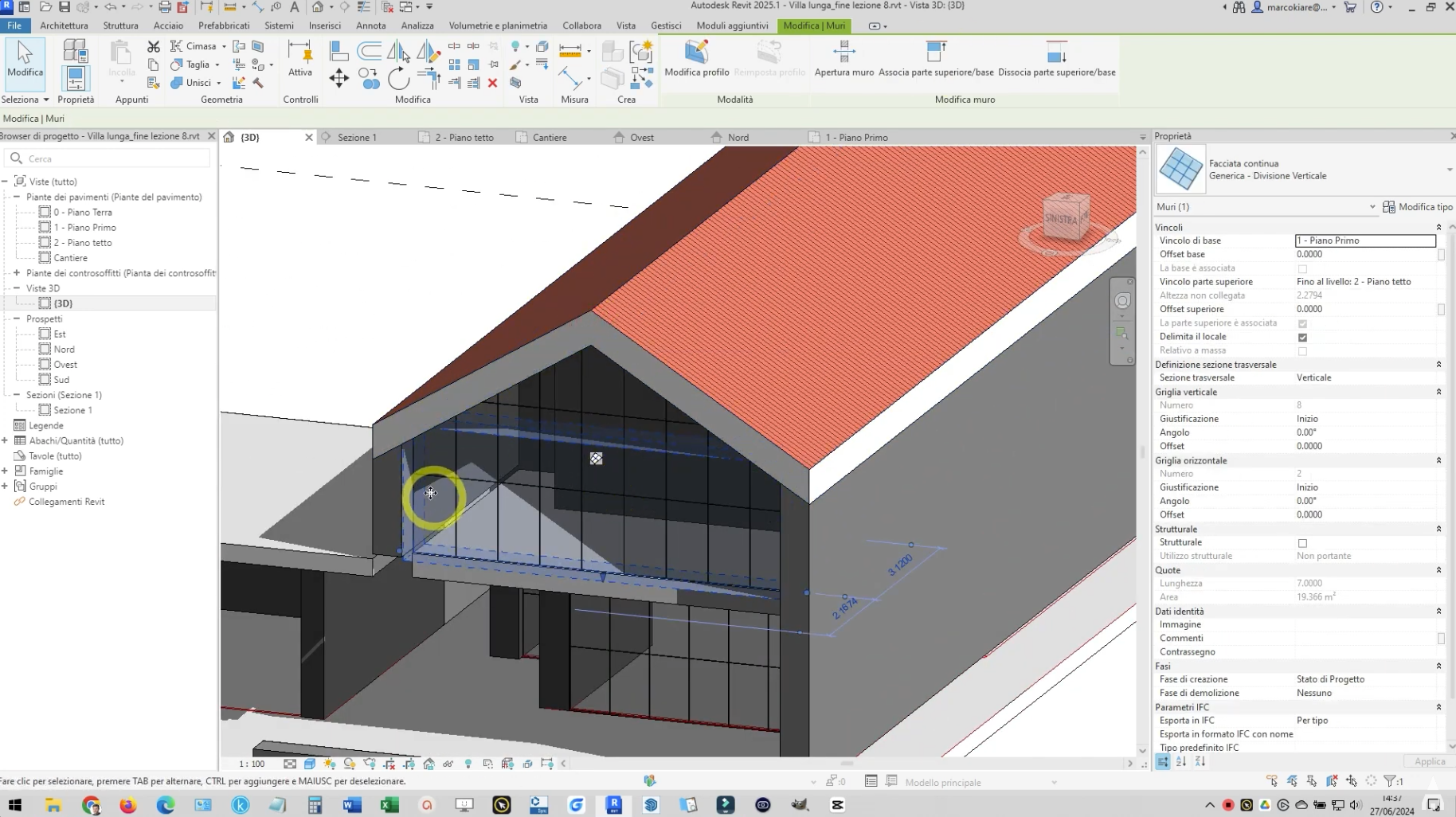Screen dimensions: 1456x817
Task: Select the Move tool in Modifica panel
Action: pyautogui.click(x=339, y=78)
